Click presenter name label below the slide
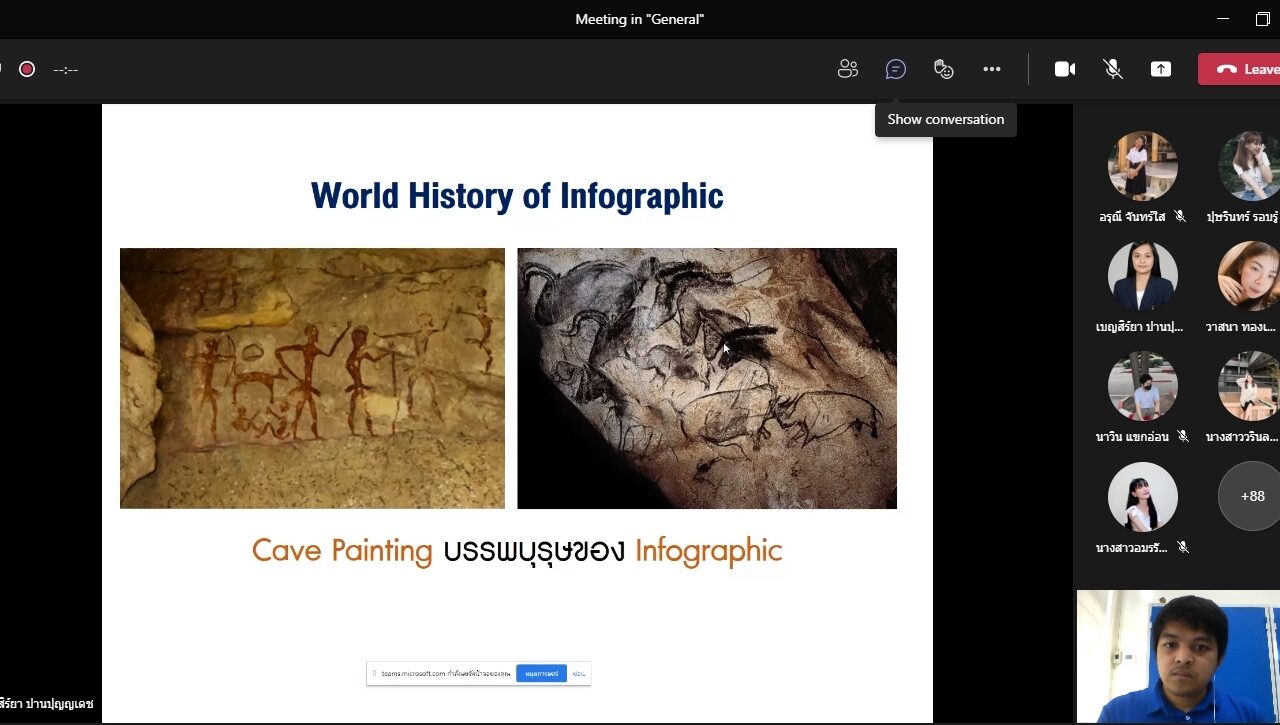This screenshot has width=1280, height=725. pos(47,704)
